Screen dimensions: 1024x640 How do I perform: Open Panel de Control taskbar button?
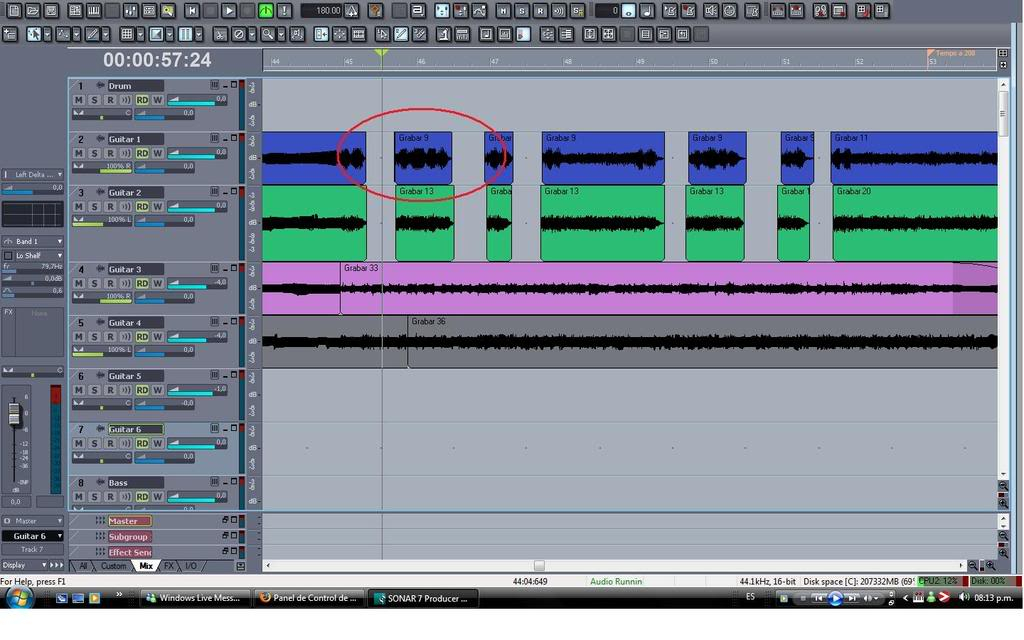[x=309, y=598]
